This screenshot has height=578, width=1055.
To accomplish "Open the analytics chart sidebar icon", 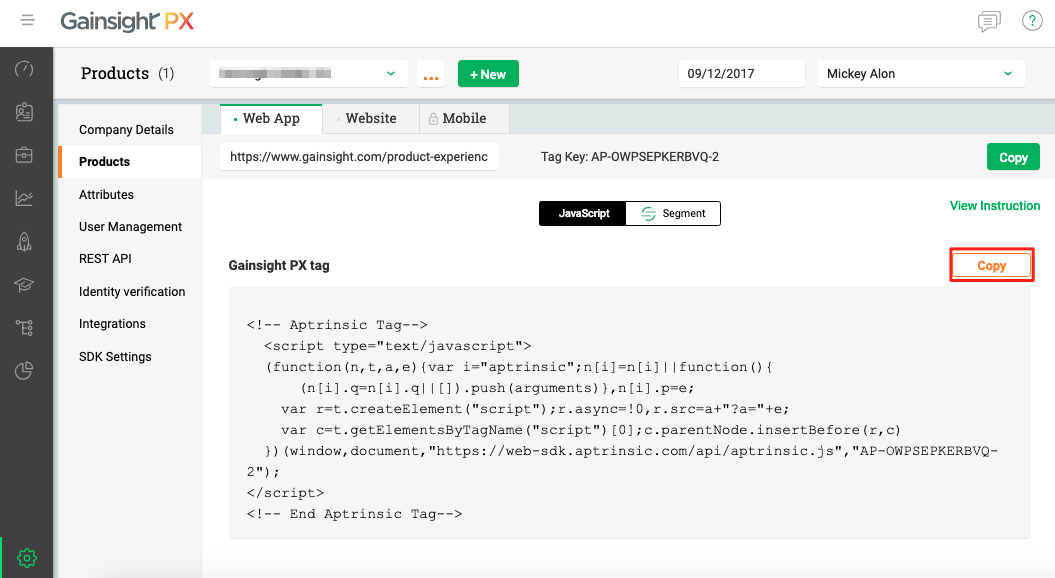I will pyautogui.click(x=24, y=198).
